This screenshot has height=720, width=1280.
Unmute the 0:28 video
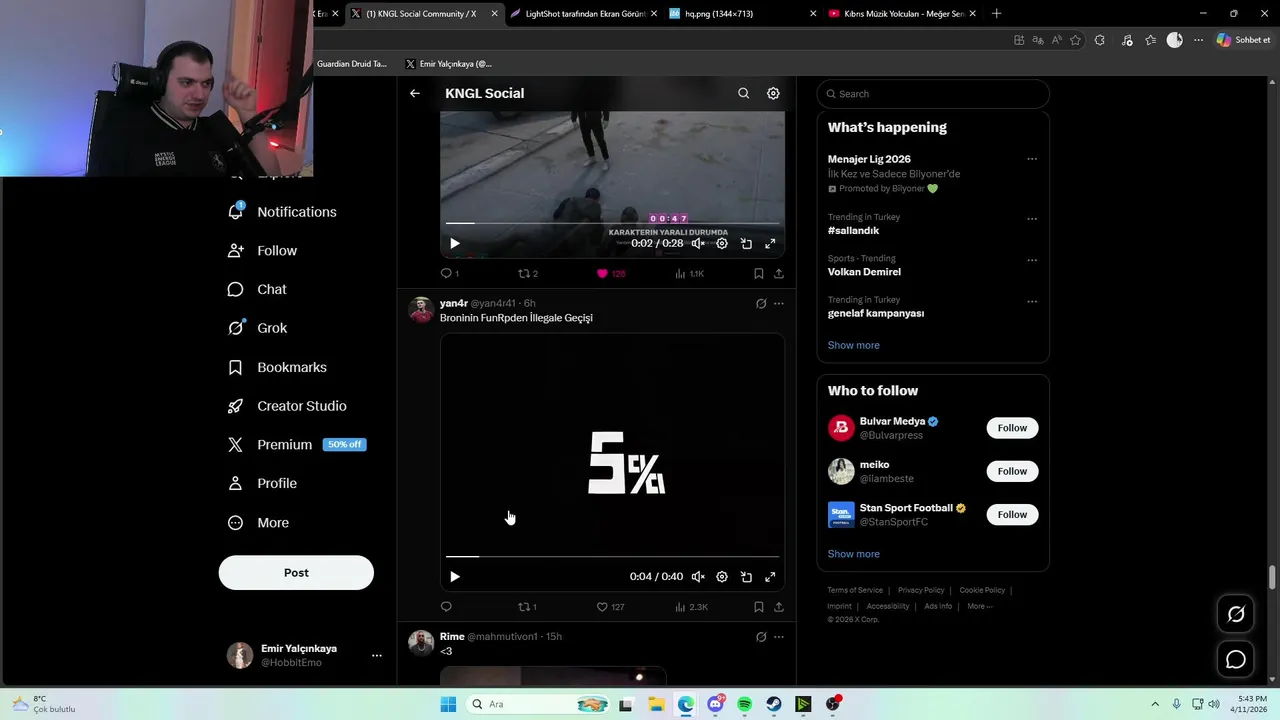click(x=698, y=243)
